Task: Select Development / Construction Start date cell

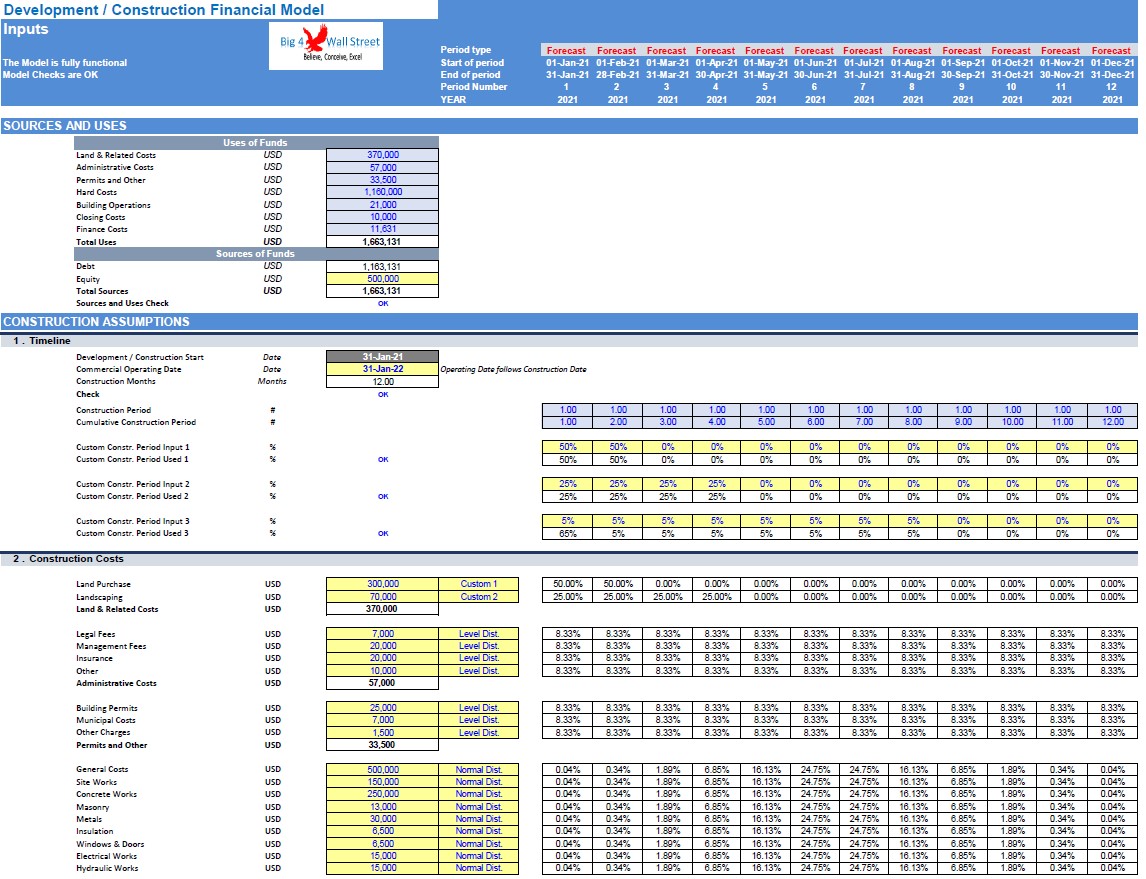Action: click(382, 357)
